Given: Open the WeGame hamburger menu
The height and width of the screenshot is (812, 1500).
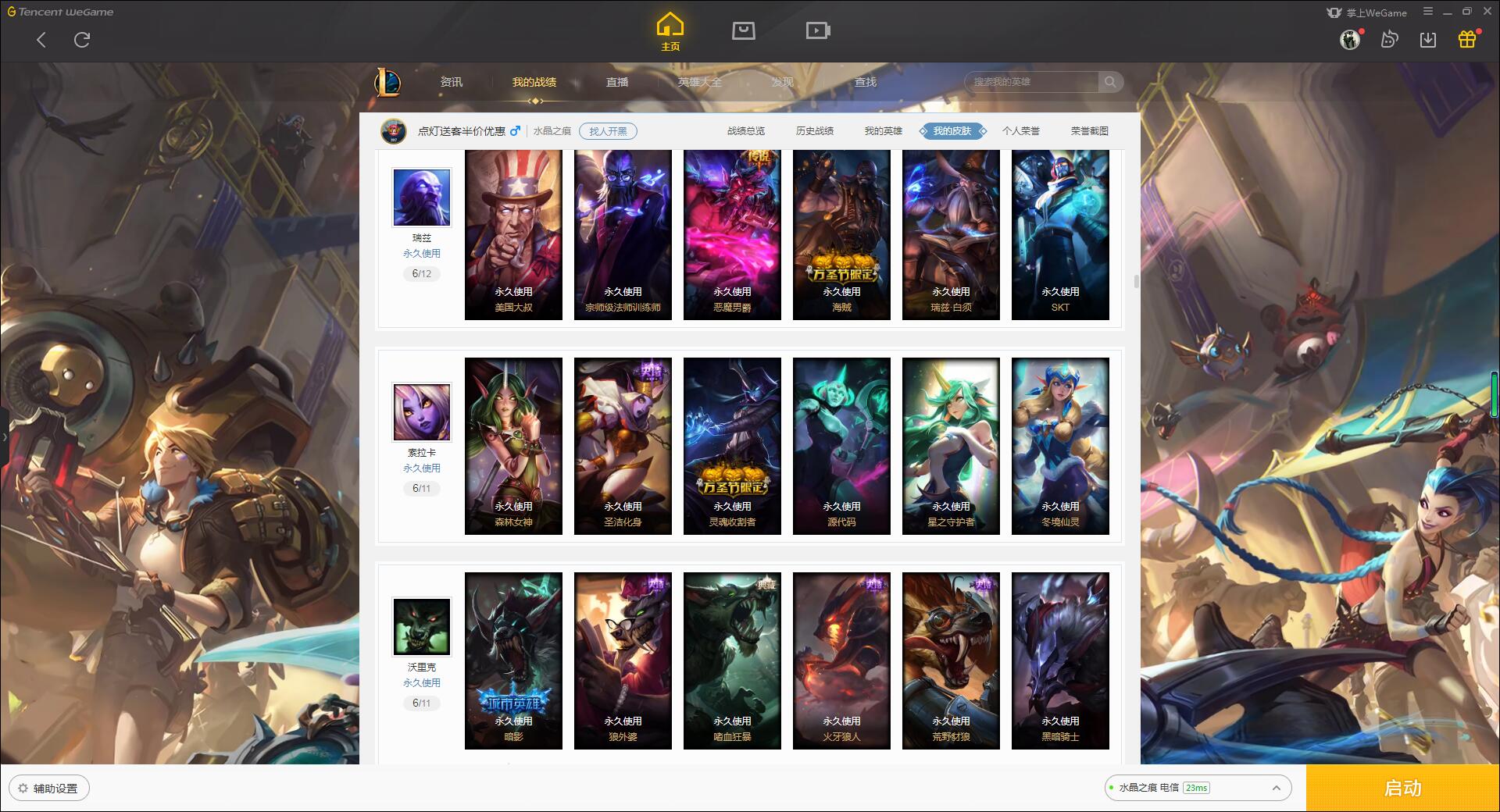Looking at the screenshot, I should (1428, 12).
